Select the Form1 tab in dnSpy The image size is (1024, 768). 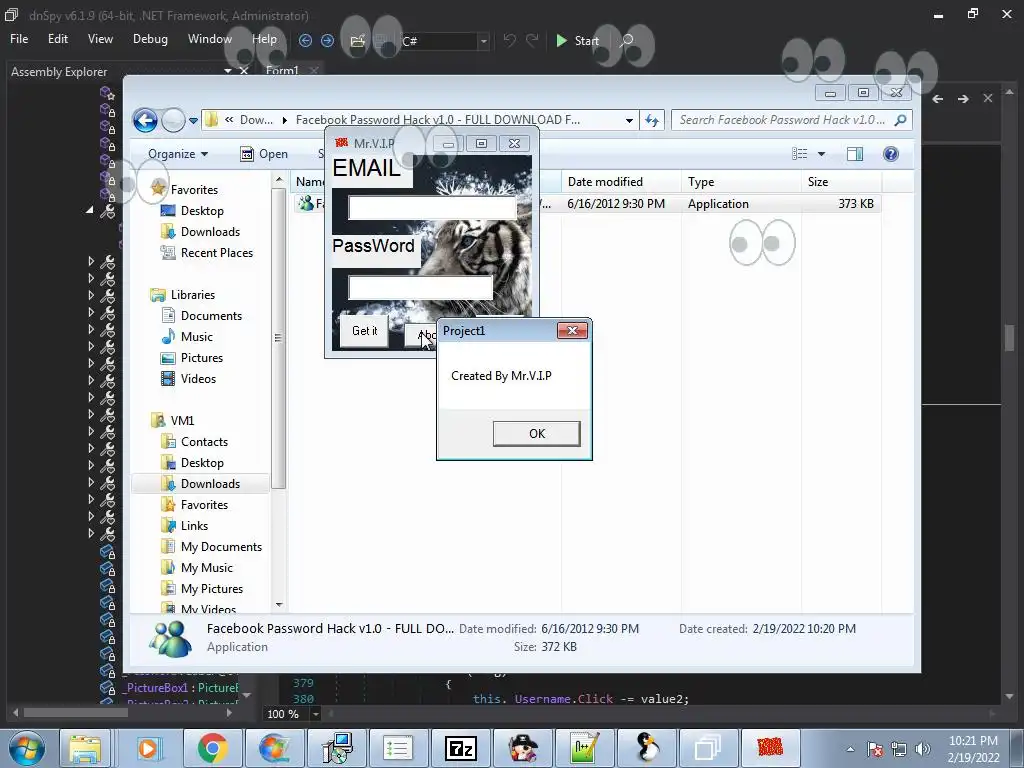[282, 70]
